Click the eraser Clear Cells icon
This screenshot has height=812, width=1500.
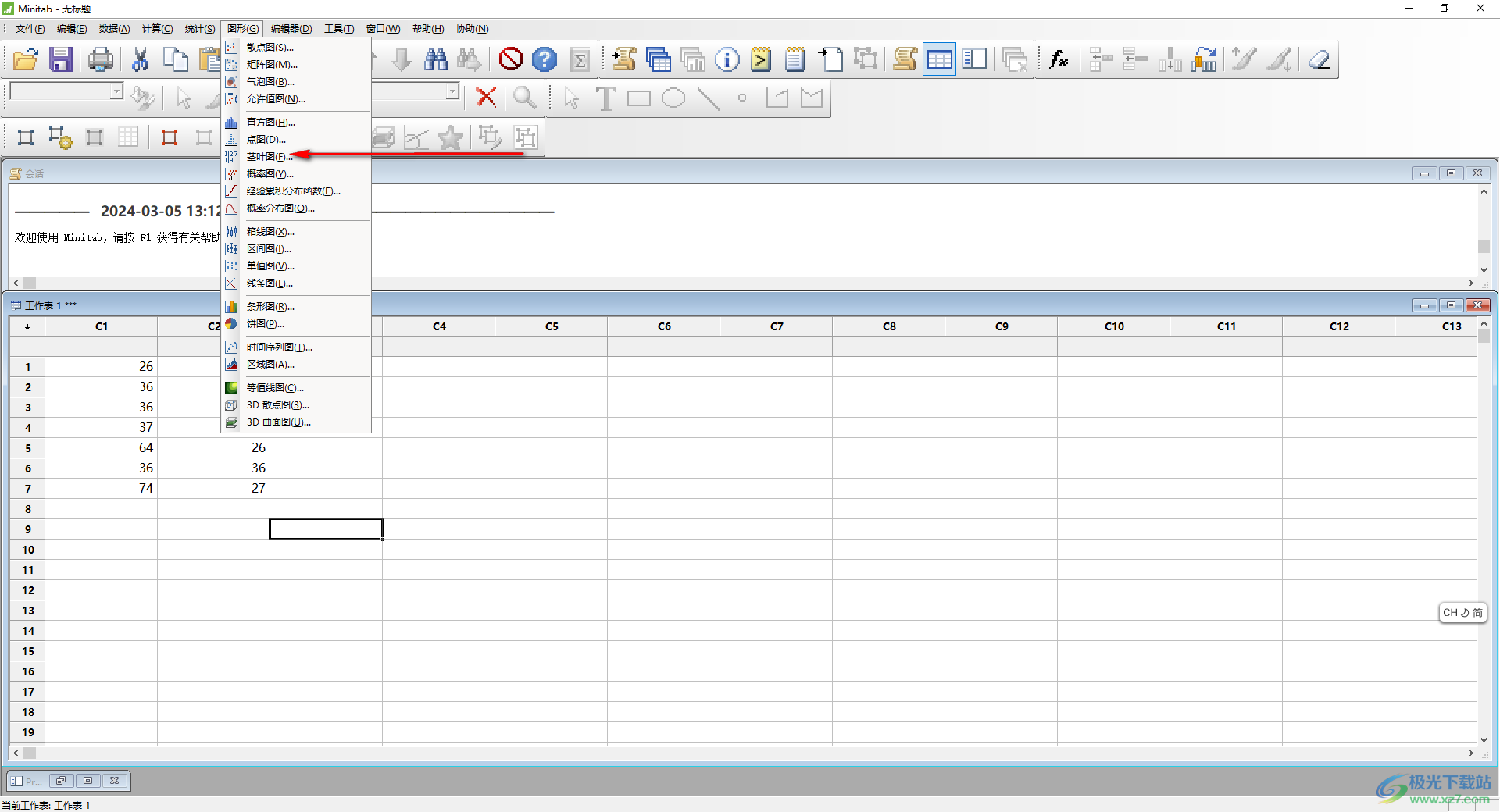[1320, 59]
